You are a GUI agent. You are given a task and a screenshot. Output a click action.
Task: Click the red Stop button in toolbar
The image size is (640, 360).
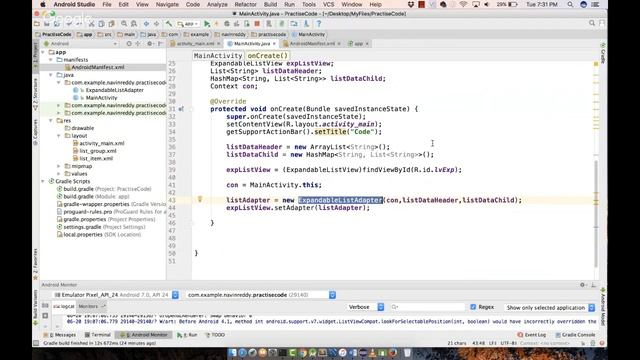[x=257, y=24]
